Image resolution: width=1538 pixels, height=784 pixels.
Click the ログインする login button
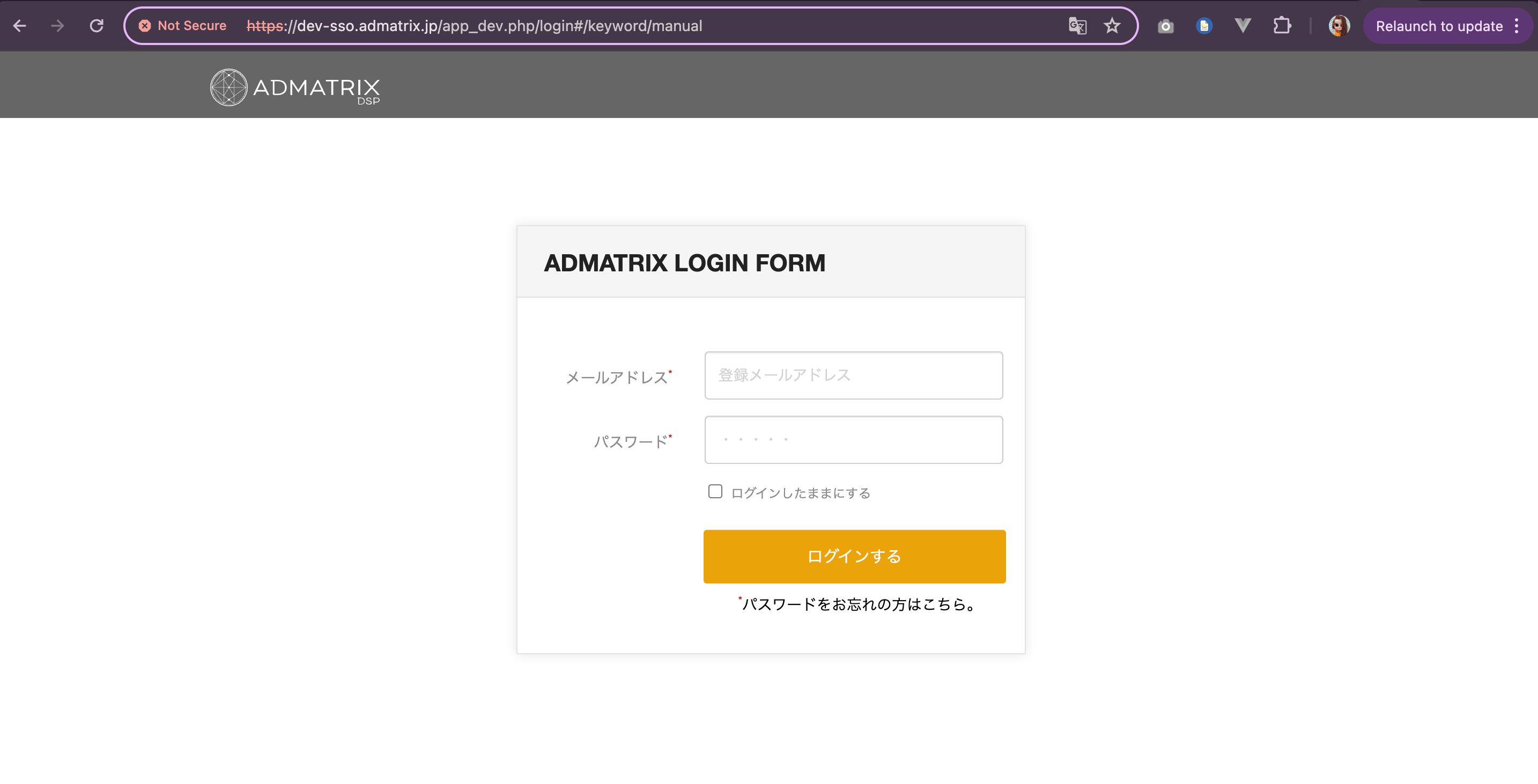coord(854,557)
